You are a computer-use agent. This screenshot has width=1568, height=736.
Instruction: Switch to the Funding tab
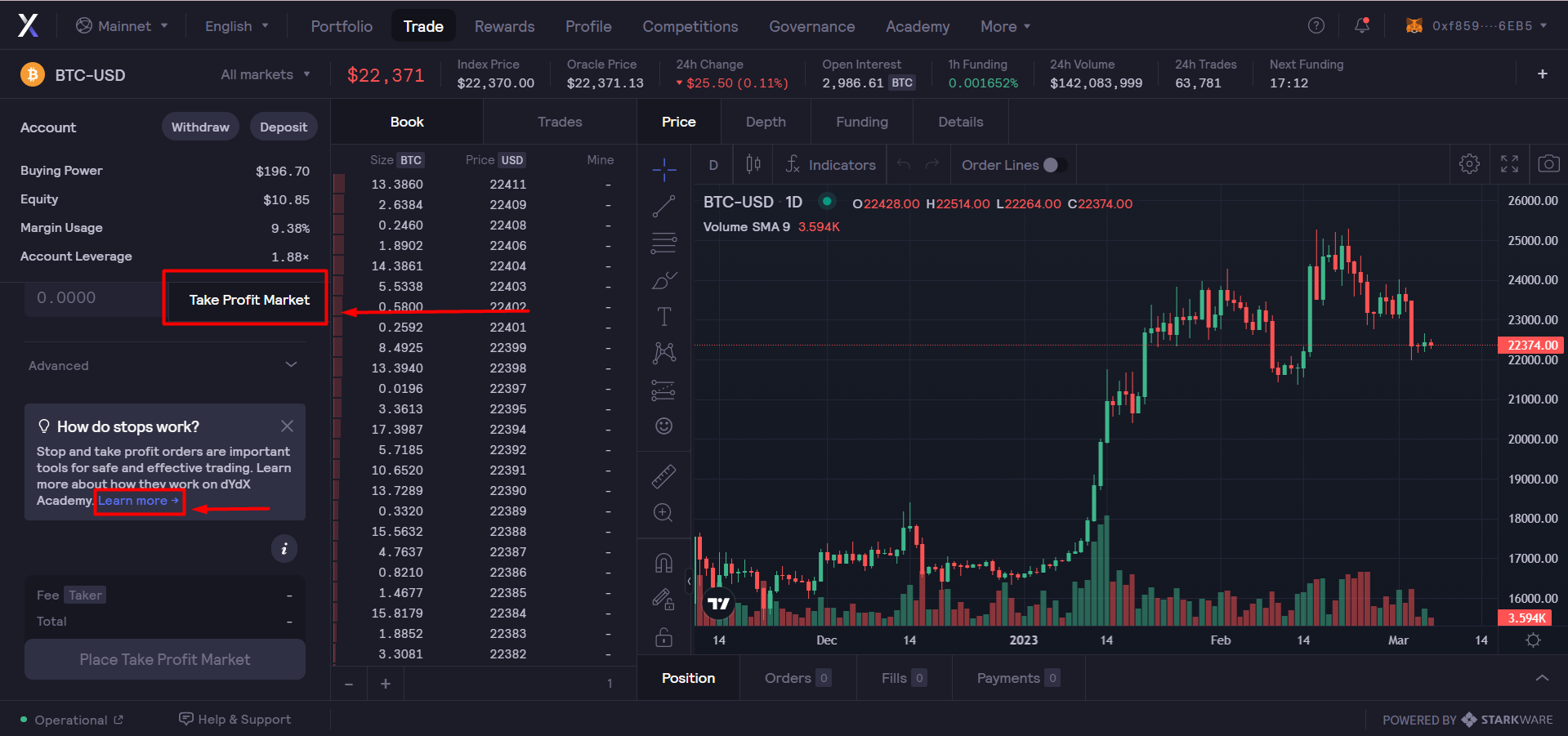(x=862, y=122)
